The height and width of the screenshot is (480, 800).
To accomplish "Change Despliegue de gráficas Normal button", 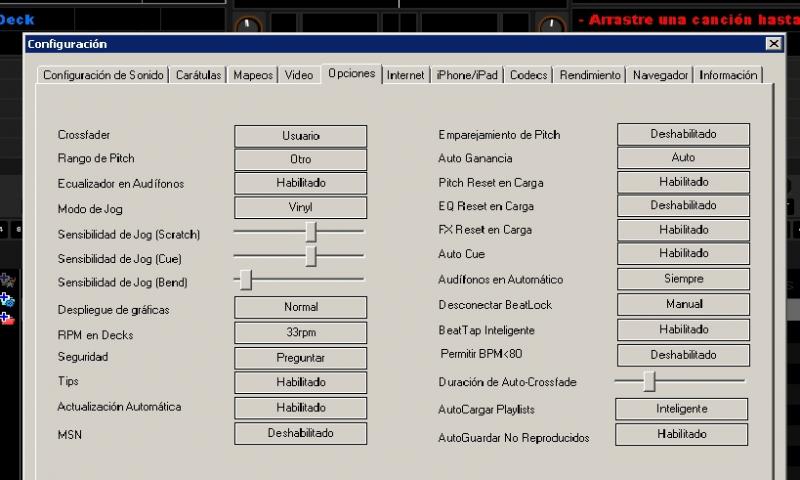I will (301, 307).
